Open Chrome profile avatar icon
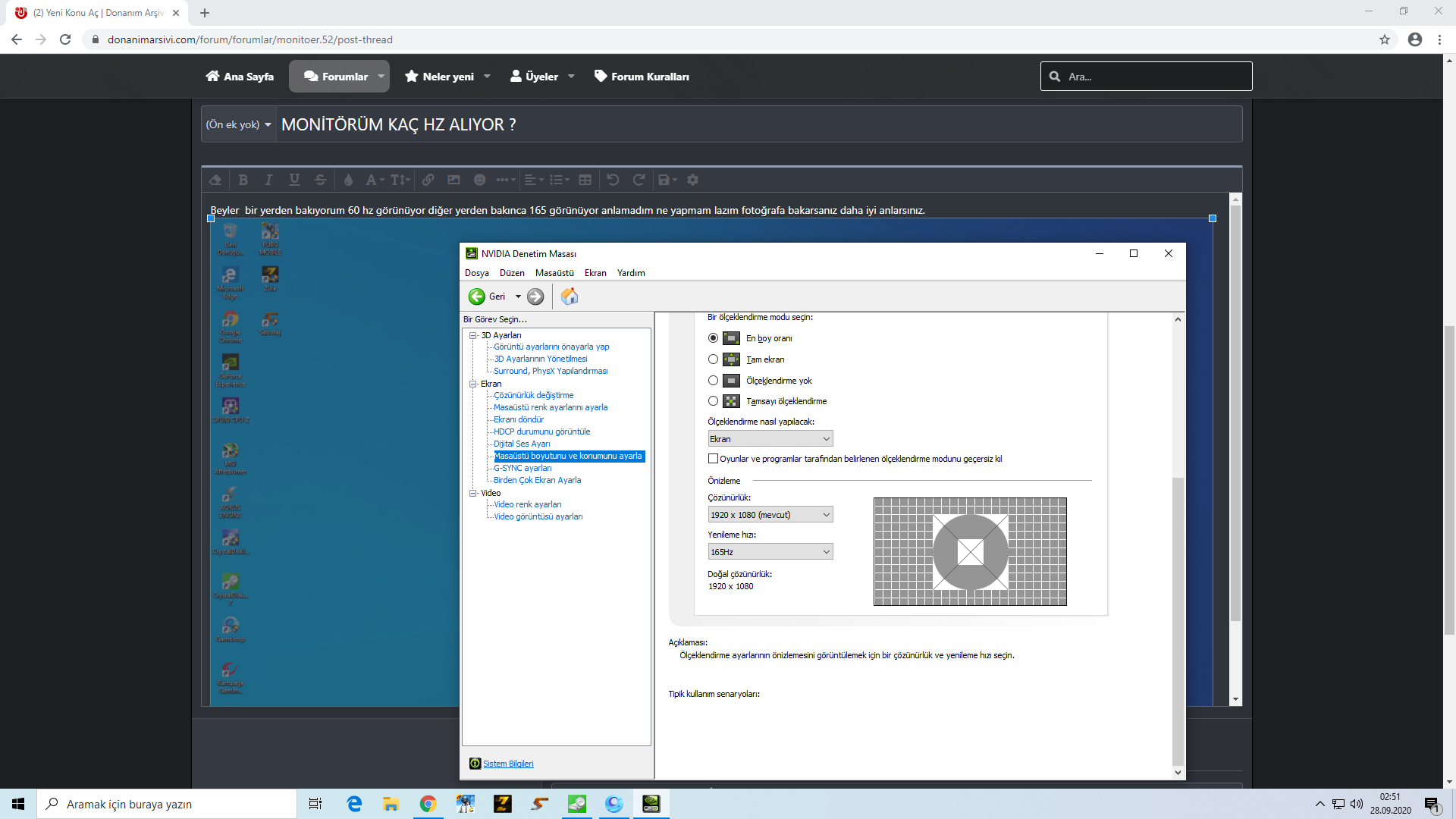The width and height of the screenshot is (1456, 819). tap(1415, 39)
